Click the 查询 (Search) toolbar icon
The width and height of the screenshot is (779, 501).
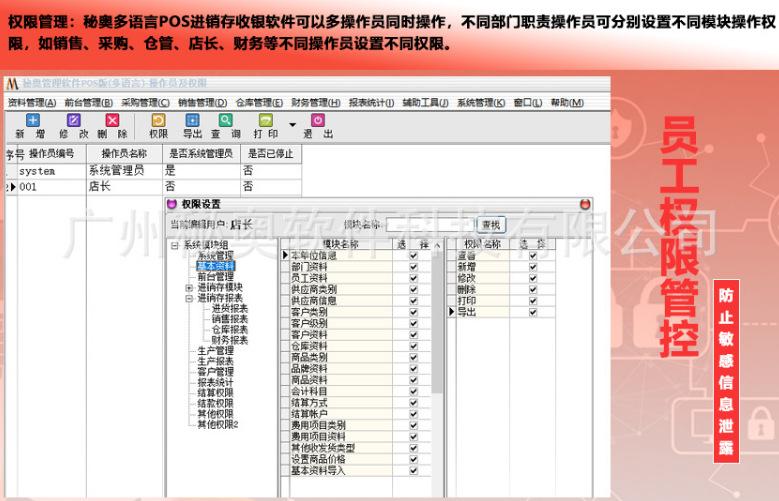click(226, 121)
